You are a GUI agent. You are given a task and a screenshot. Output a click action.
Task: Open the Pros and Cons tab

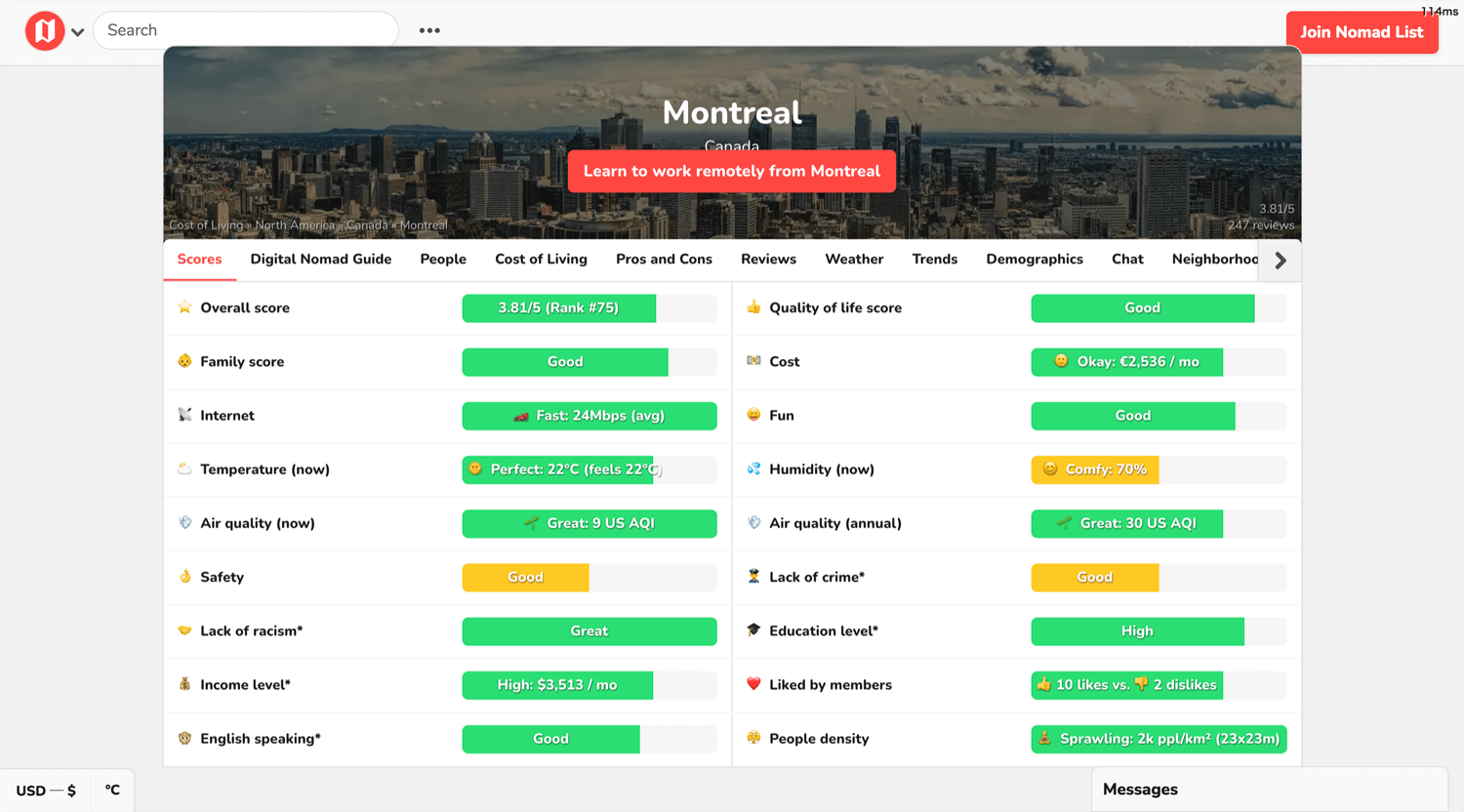pyautogui.click(x=664, y=260)
